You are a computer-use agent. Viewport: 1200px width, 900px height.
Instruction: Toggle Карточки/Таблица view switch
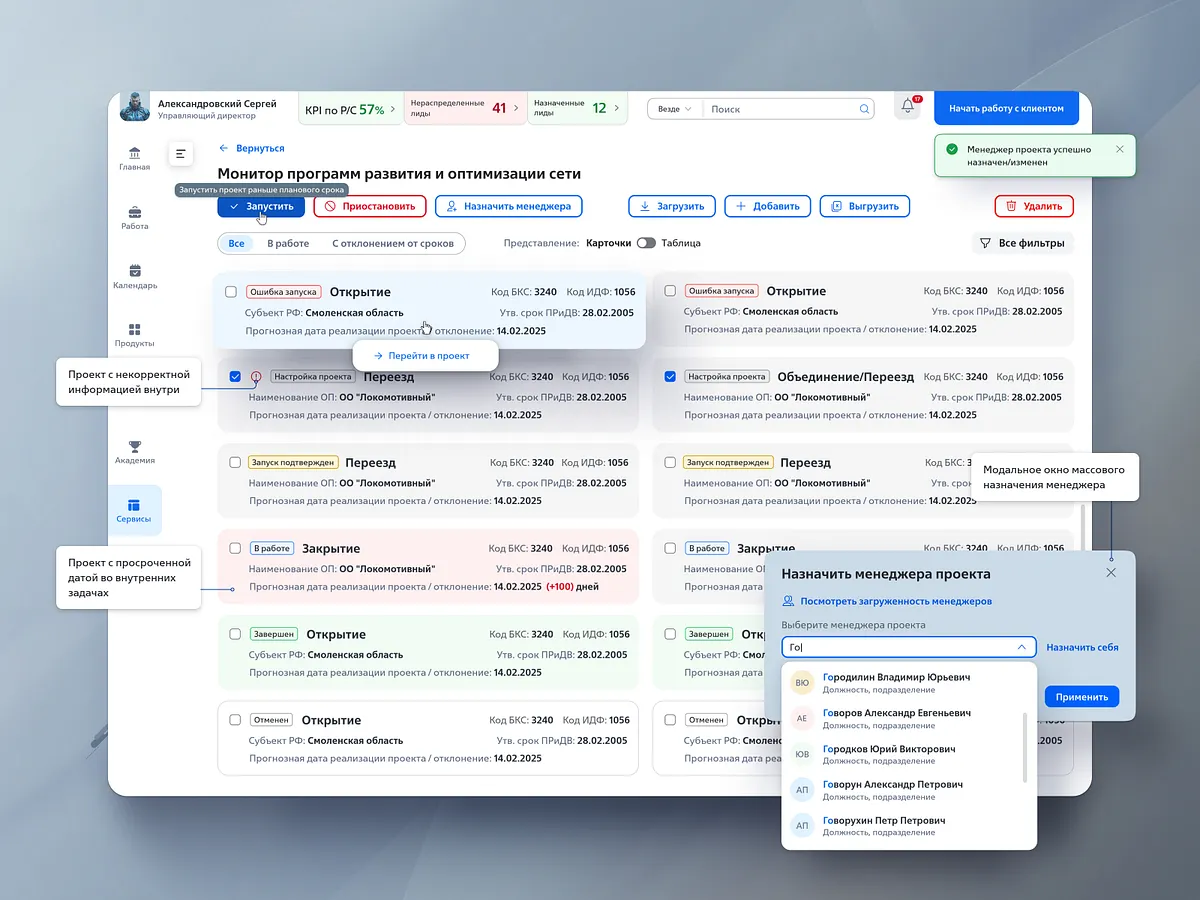[646, 243]
